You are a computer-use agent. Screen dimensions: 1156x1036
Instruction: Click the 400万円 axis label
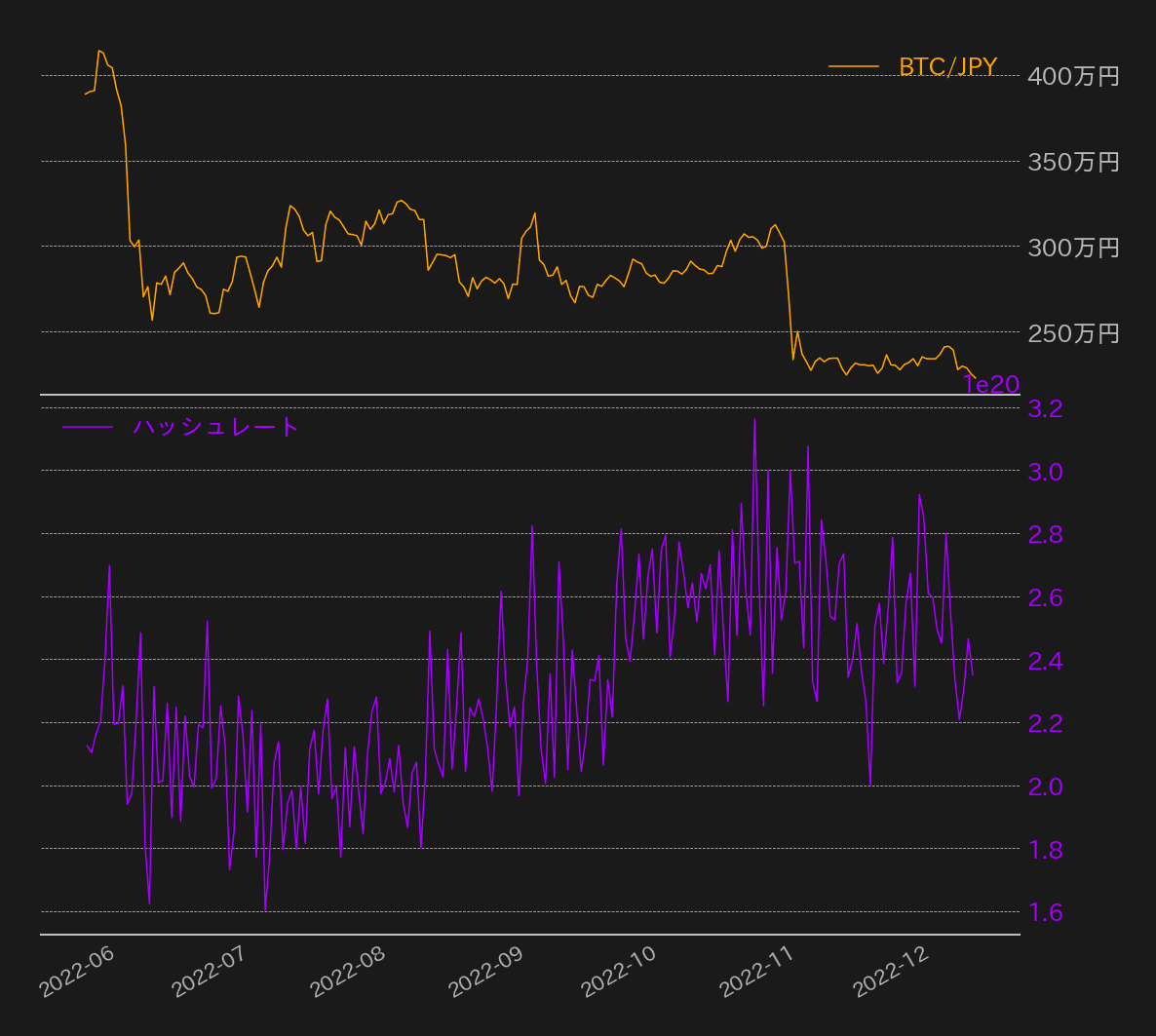point(1074,76)
